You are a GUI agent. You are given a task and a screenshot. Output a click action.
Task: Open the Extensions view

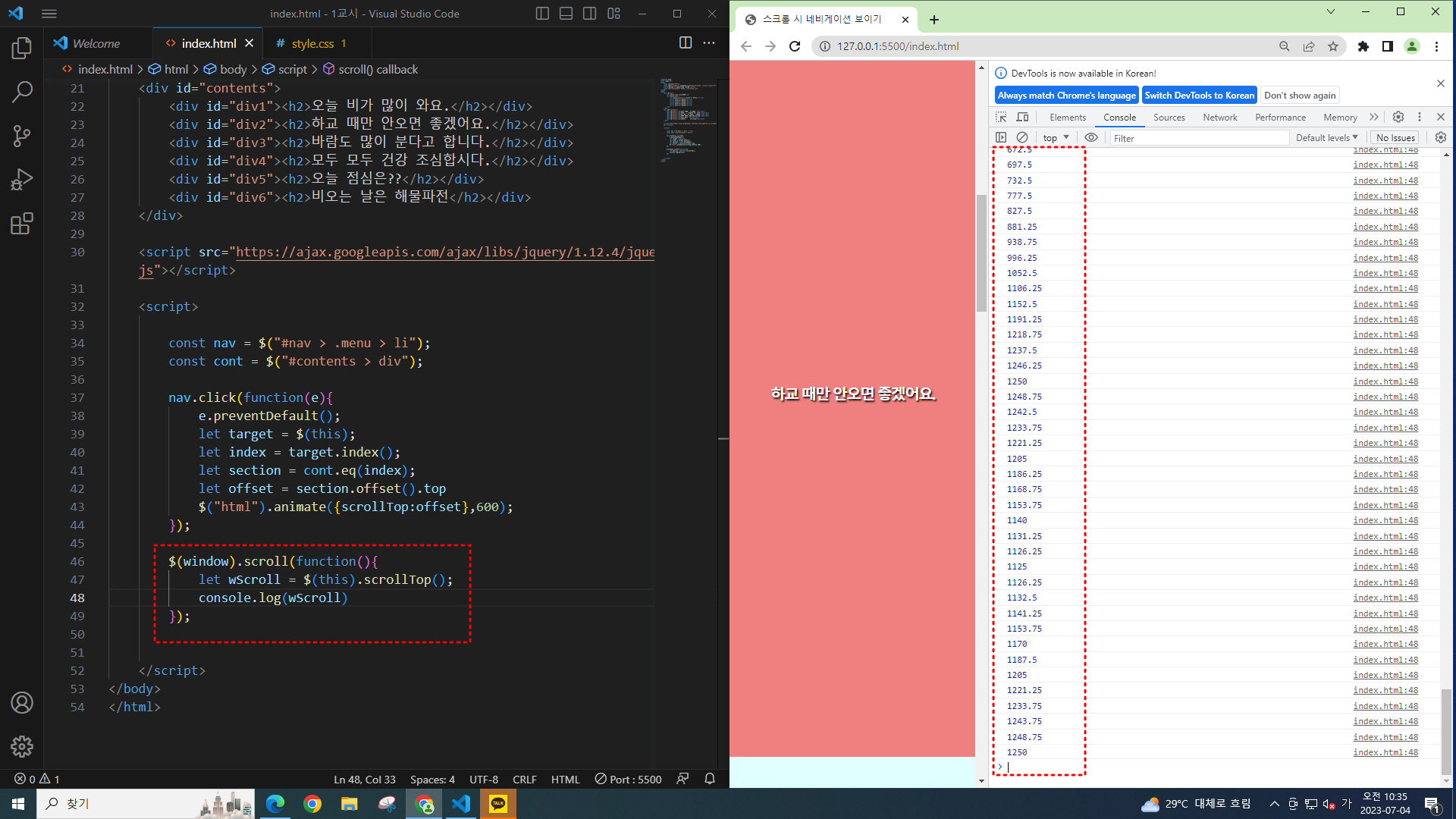[x=22, y=224]
